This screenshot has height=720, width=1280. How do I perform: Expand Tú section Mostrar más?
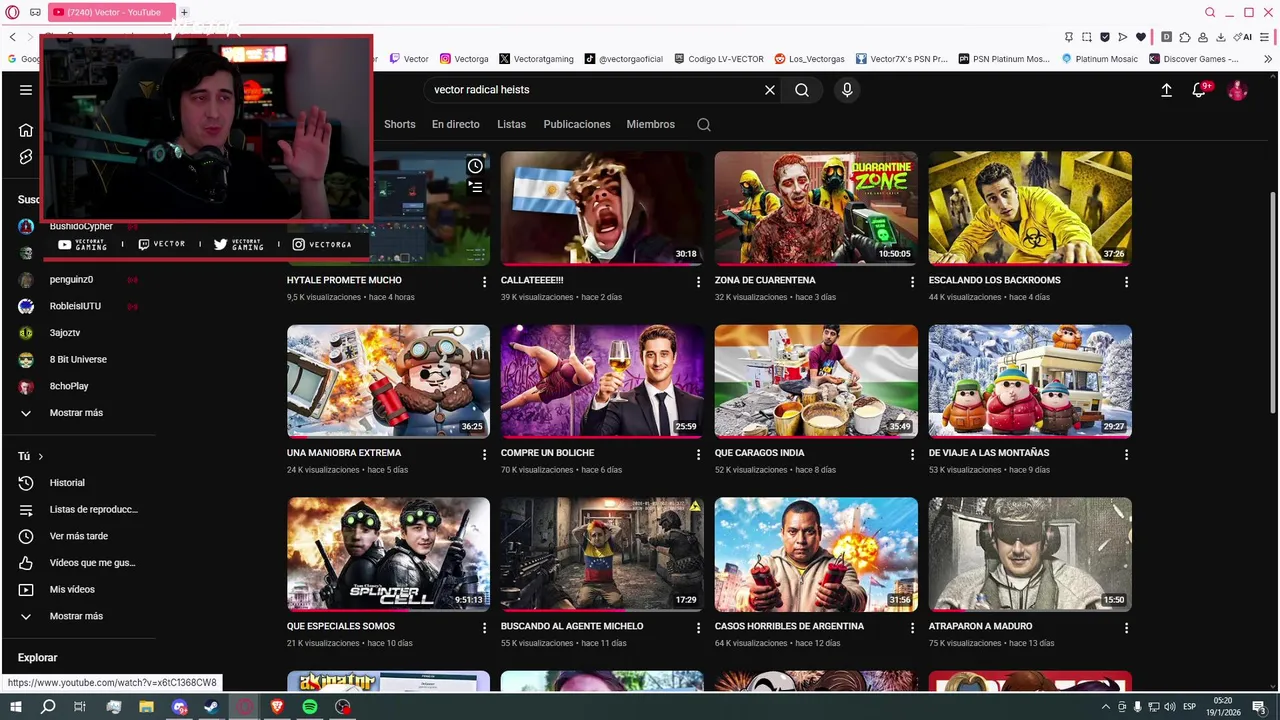[x=76, y=617]
